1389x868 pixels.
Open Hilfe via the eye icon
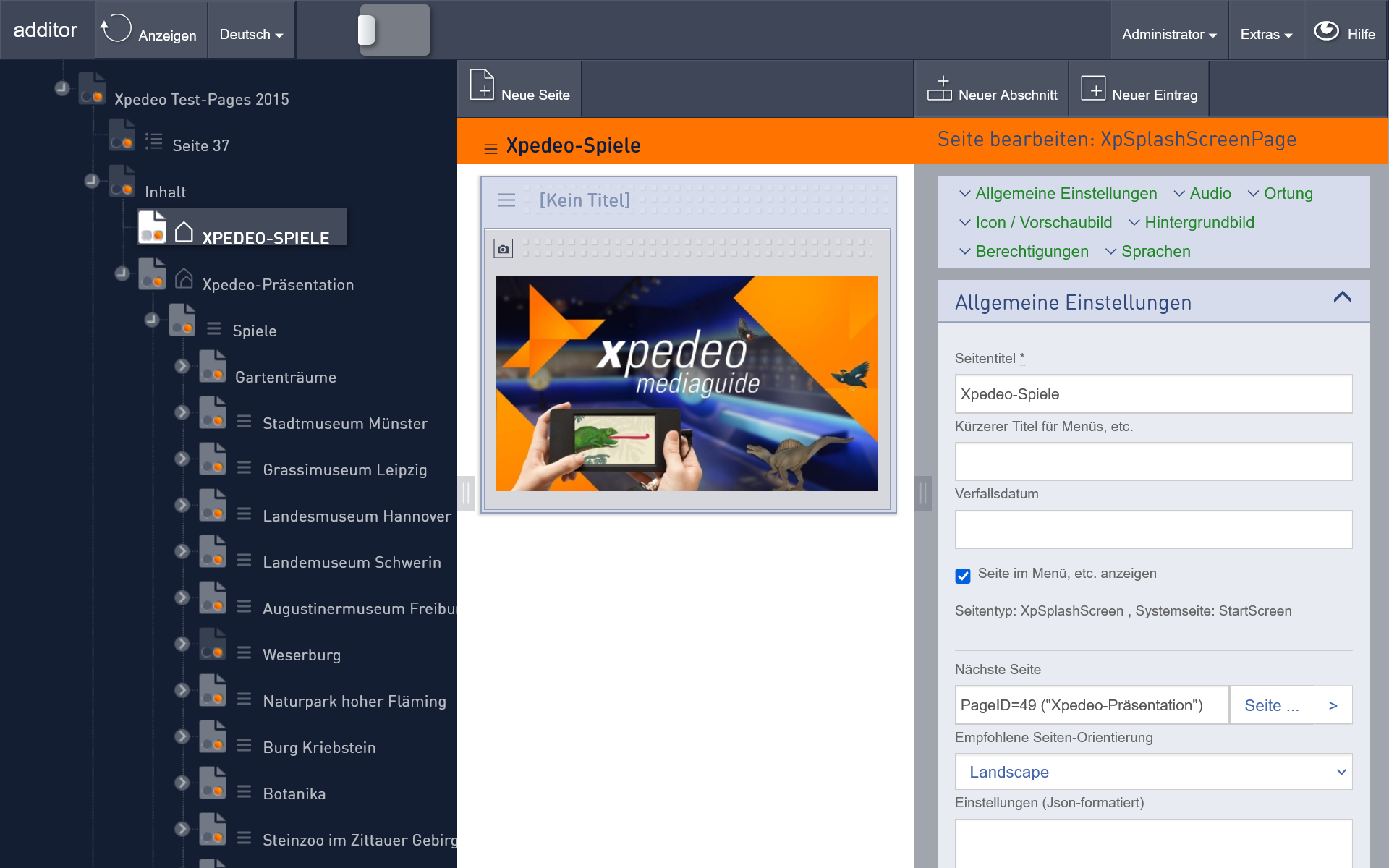click(x=1326, y=31)
